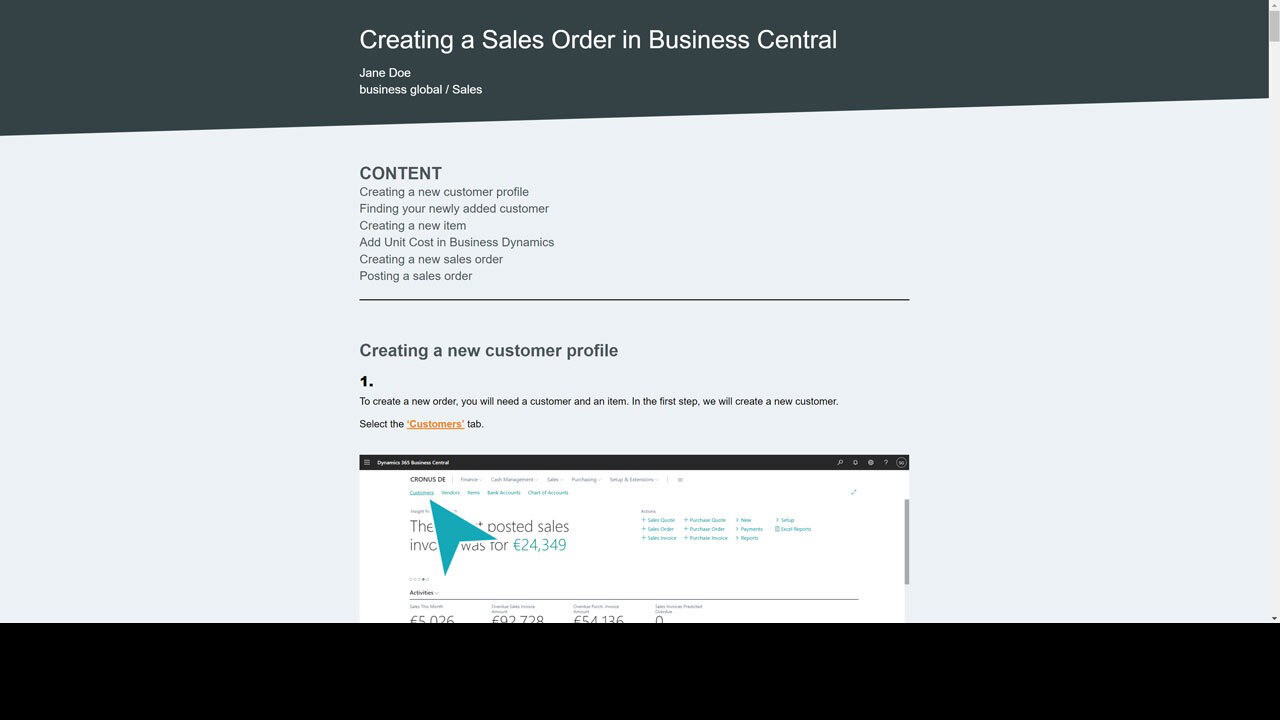Click the expand page arrows icon

click(853, 492)
